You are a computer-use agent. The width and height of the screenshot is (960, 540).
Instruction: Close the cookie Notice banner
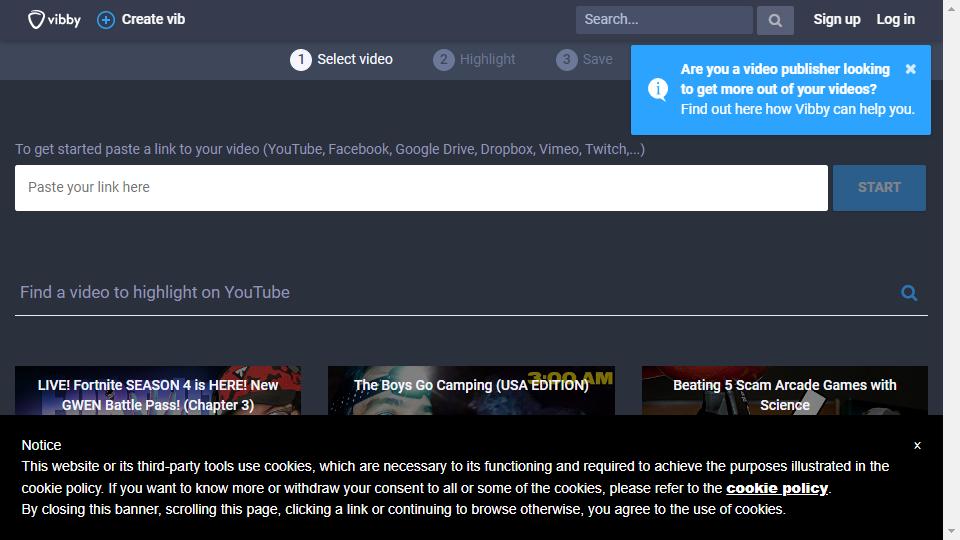click(917, 446)
